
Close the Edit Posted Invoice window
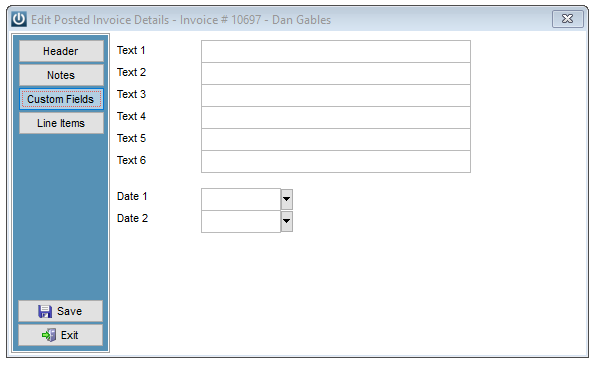pos(568,19)
